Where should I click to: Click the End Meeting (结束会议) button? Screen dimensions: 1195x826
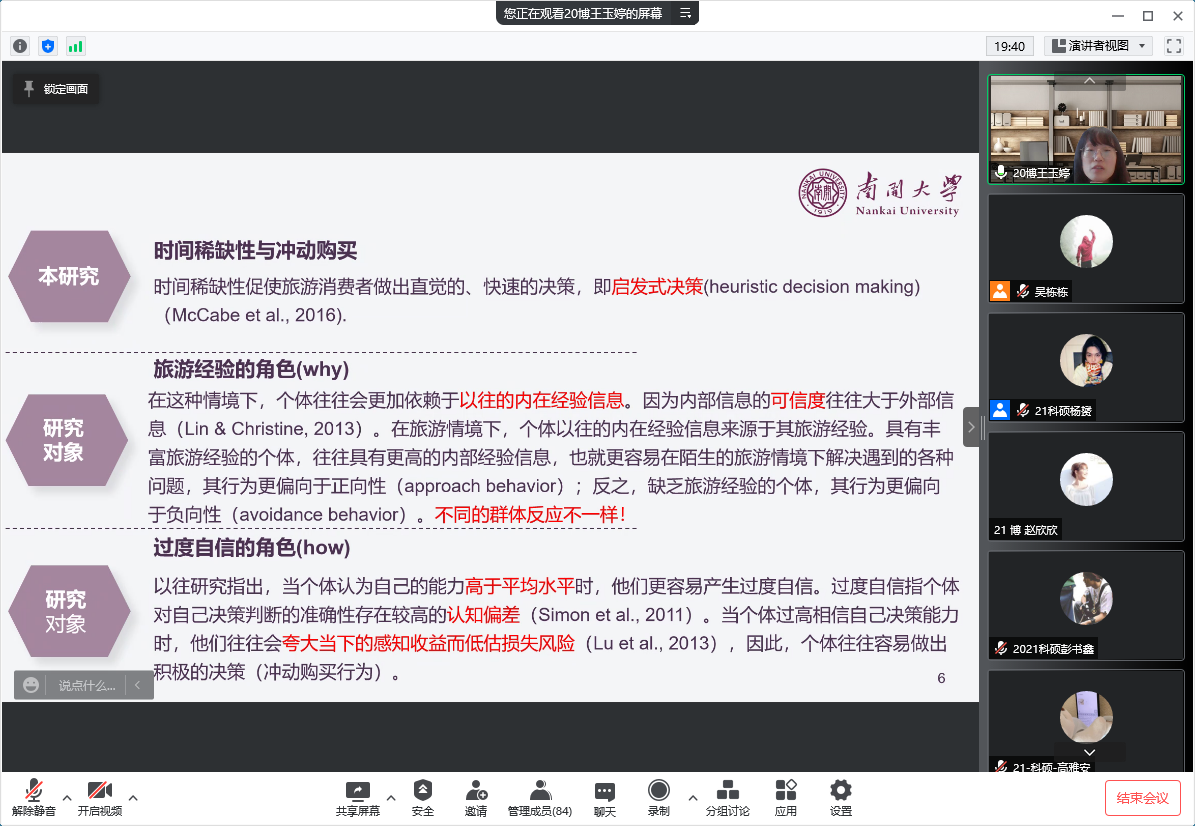tap(1142, 798)
